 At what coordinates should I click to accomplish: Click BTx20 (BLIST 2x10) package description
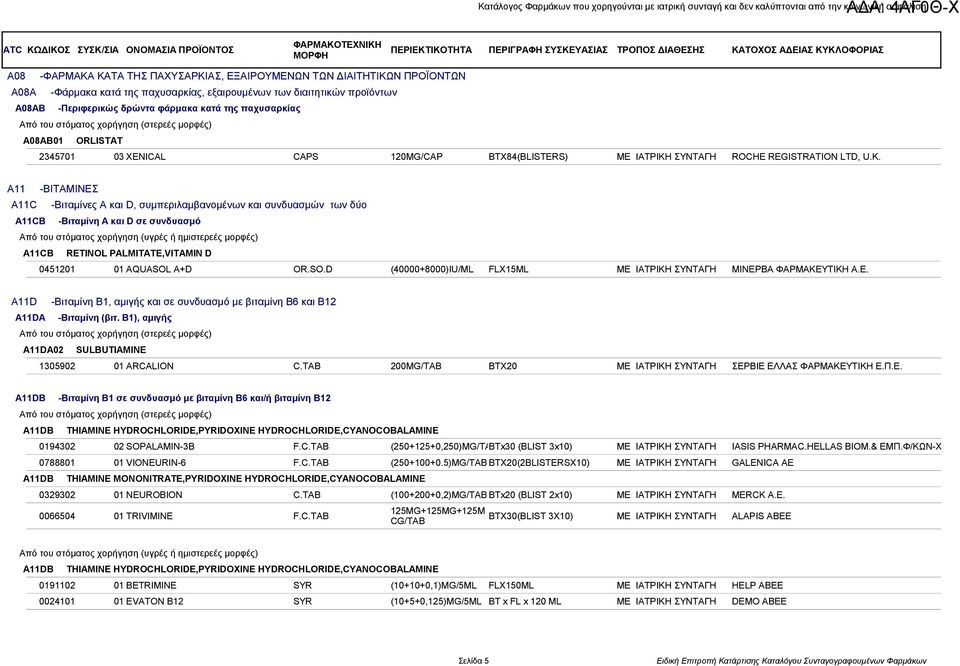pos(530,495)
